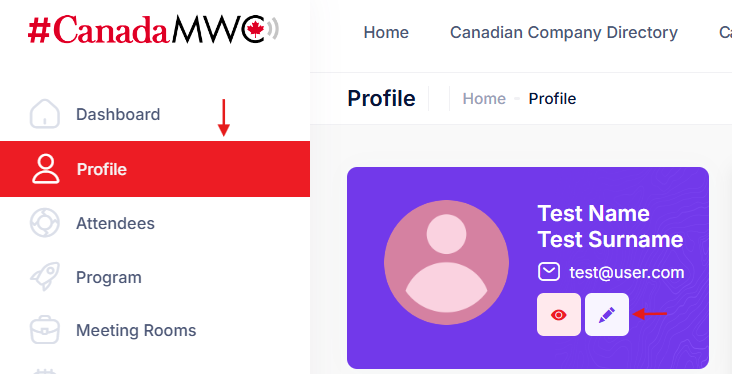Open Canadian Company Directory in top nav
The width and height of the screenshot is (732, 374).
click(563, 33)
